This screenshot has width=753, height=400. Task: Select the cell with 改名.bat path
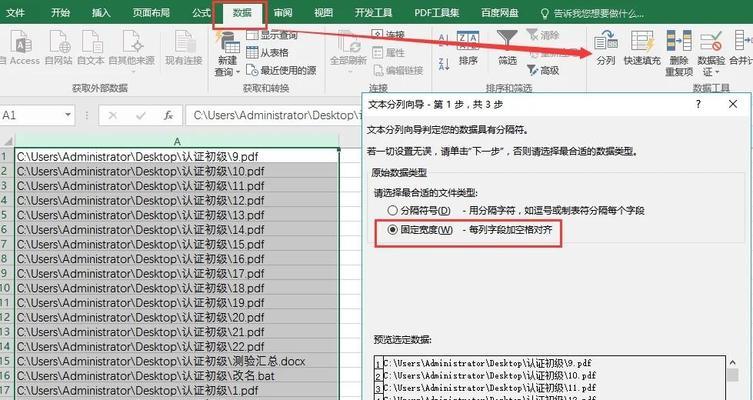coord(177,376)
